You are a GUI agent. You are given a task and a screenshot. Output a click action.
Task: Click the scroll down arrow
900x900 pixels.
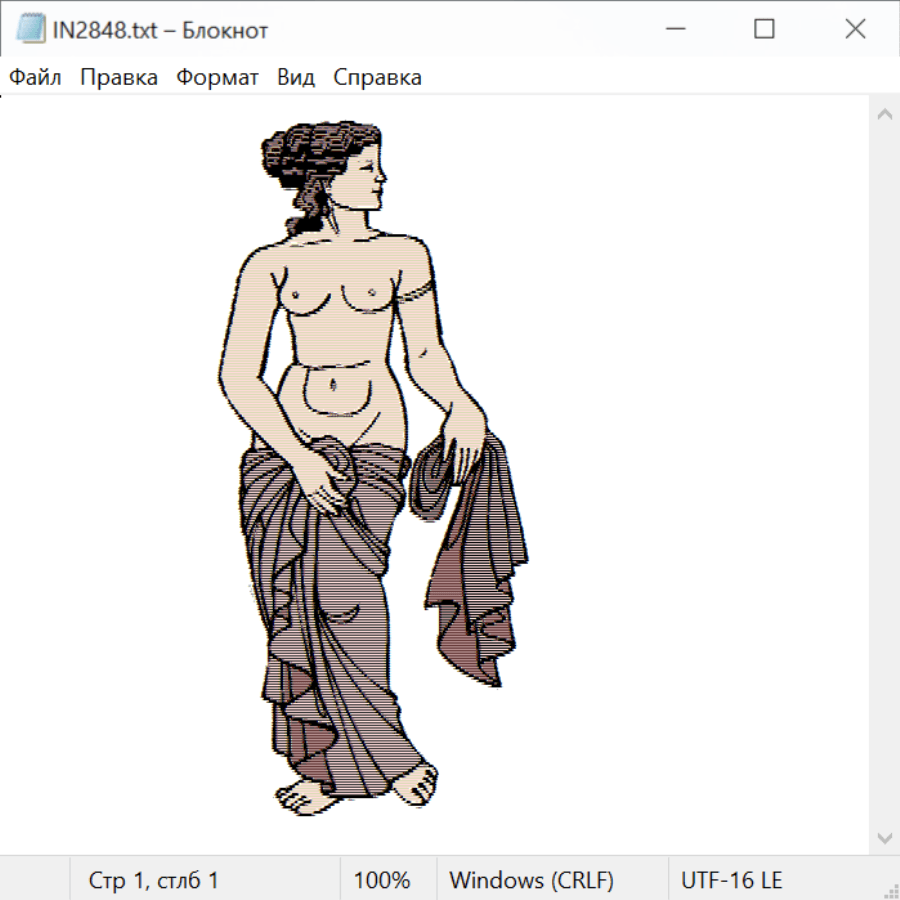884,837
